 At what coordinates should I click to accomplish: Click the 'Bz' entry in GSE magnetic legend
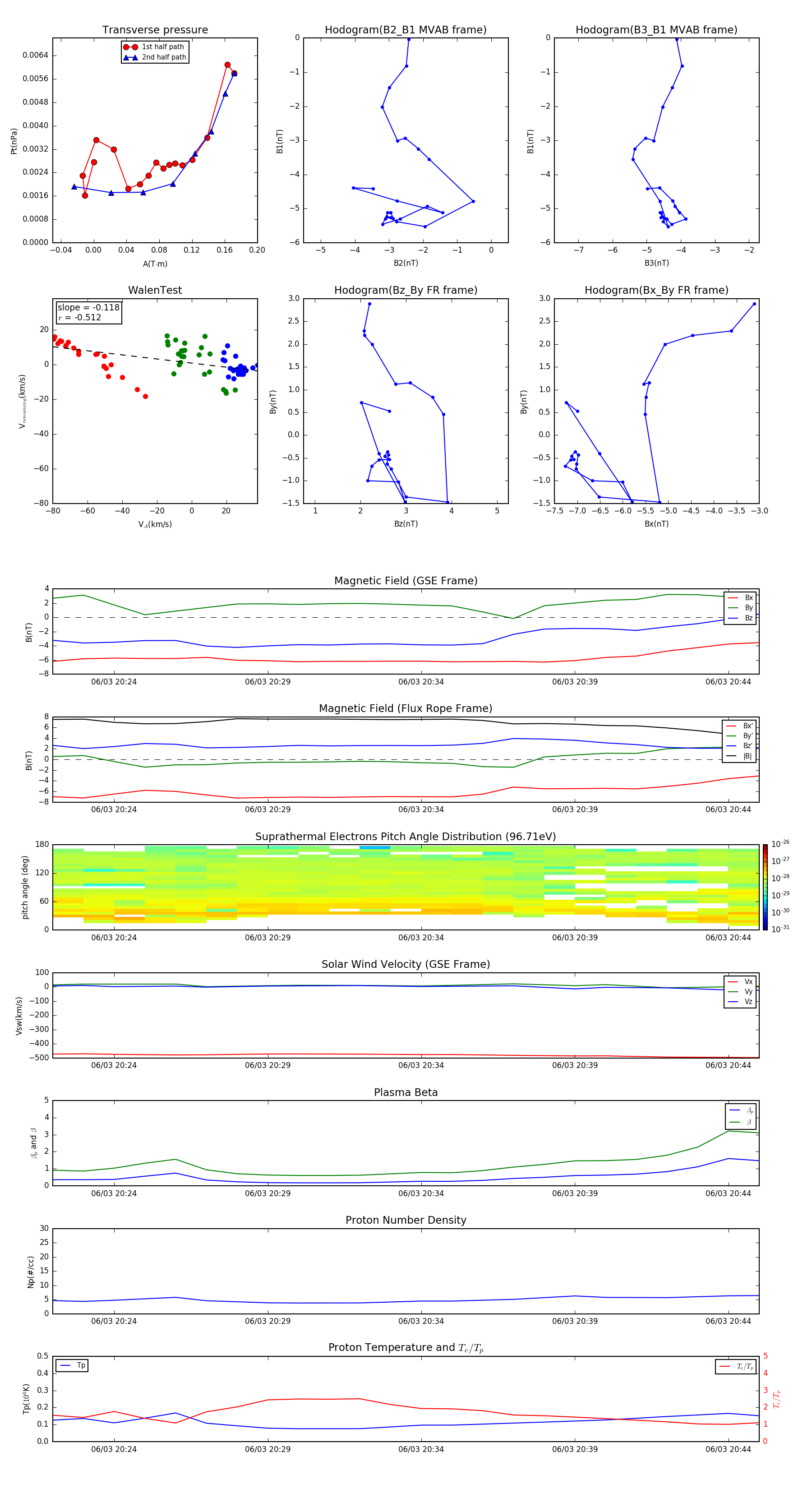coord(741,618)
